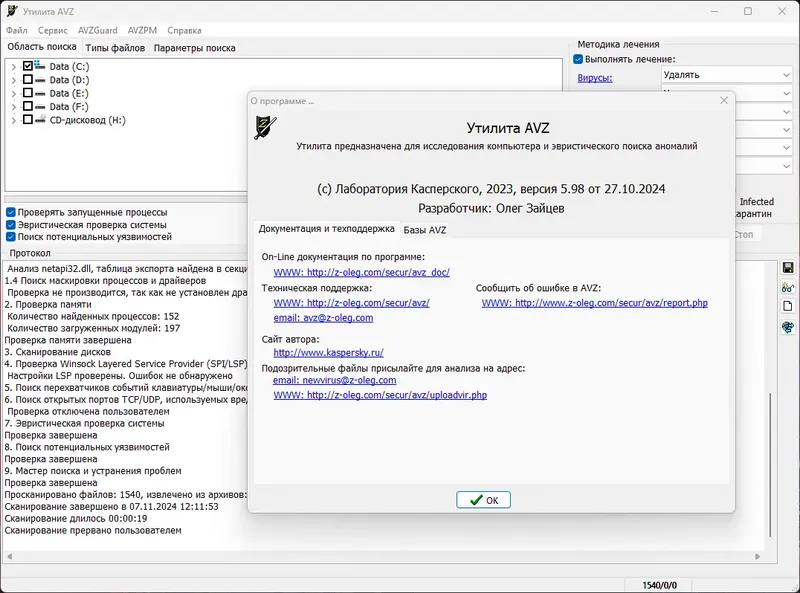Close the О программе dialog with X
The width and height of the screenshot is (800, 593).
(724, 101)
